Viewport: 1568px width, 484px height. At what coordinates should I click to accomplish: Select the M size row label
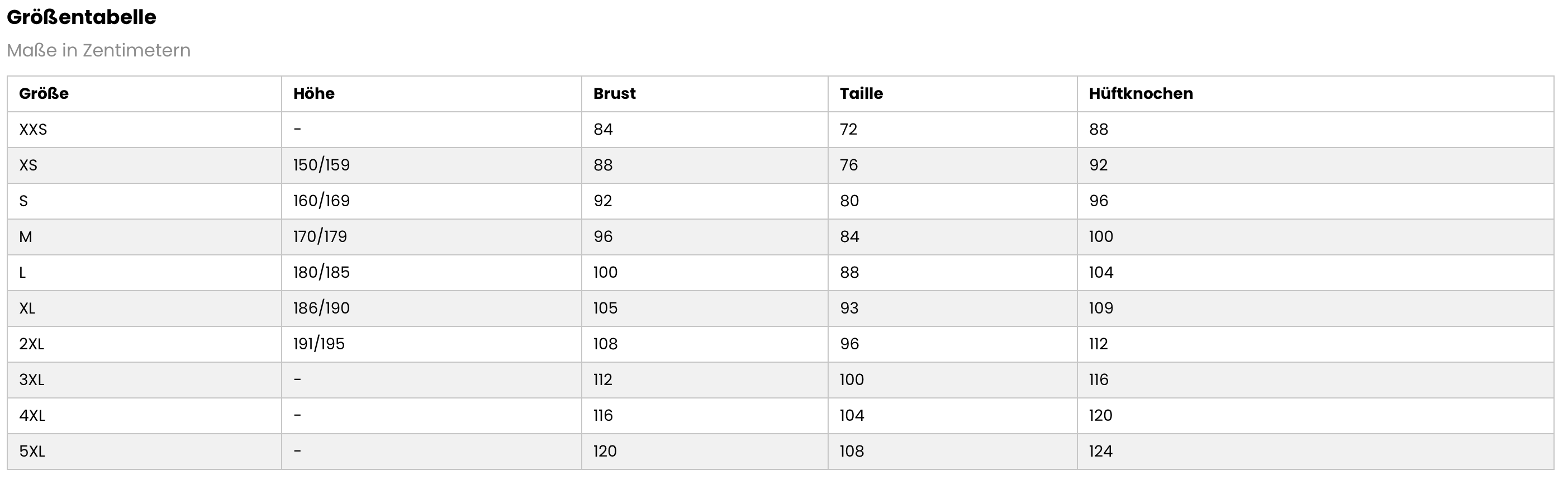(26, 237)
